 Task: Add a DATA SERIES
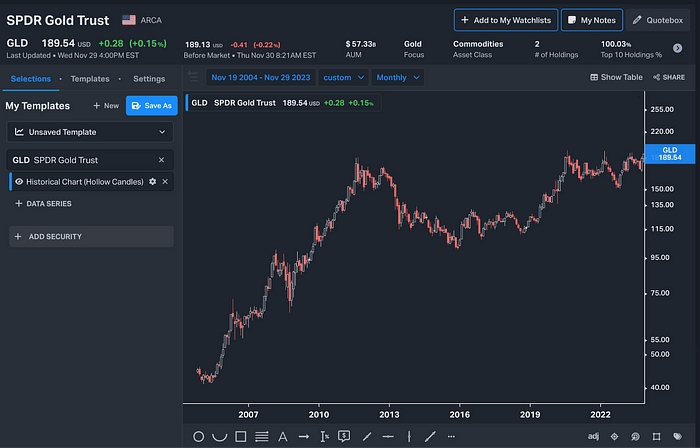[43, 203]
